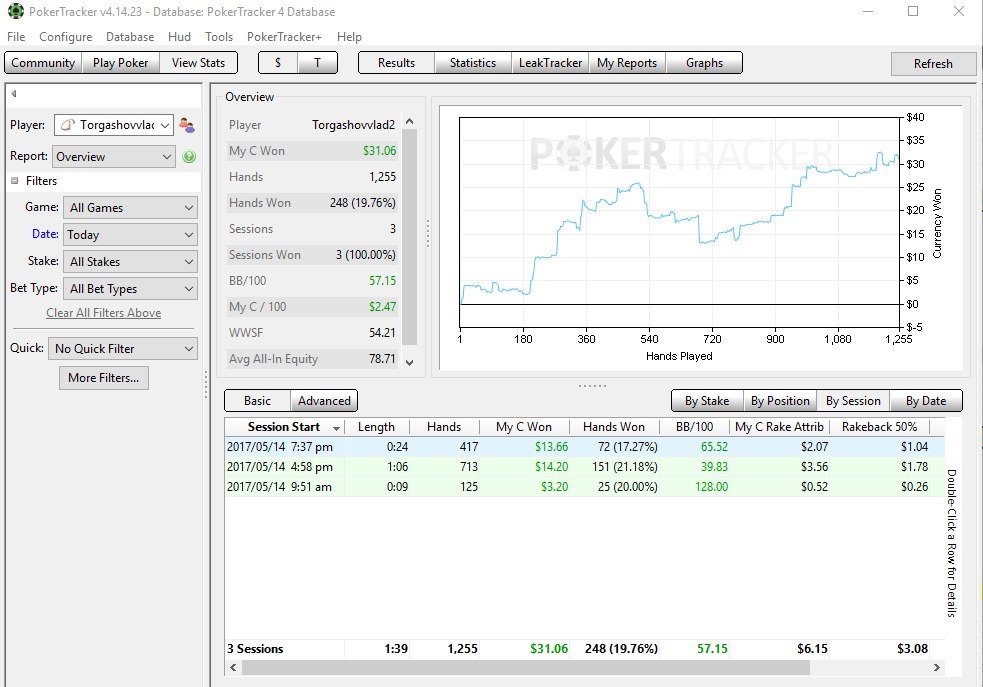Viewport: 983px width, 687px height.
Task: Click the WWSF stat row
Action: [312, 333]
